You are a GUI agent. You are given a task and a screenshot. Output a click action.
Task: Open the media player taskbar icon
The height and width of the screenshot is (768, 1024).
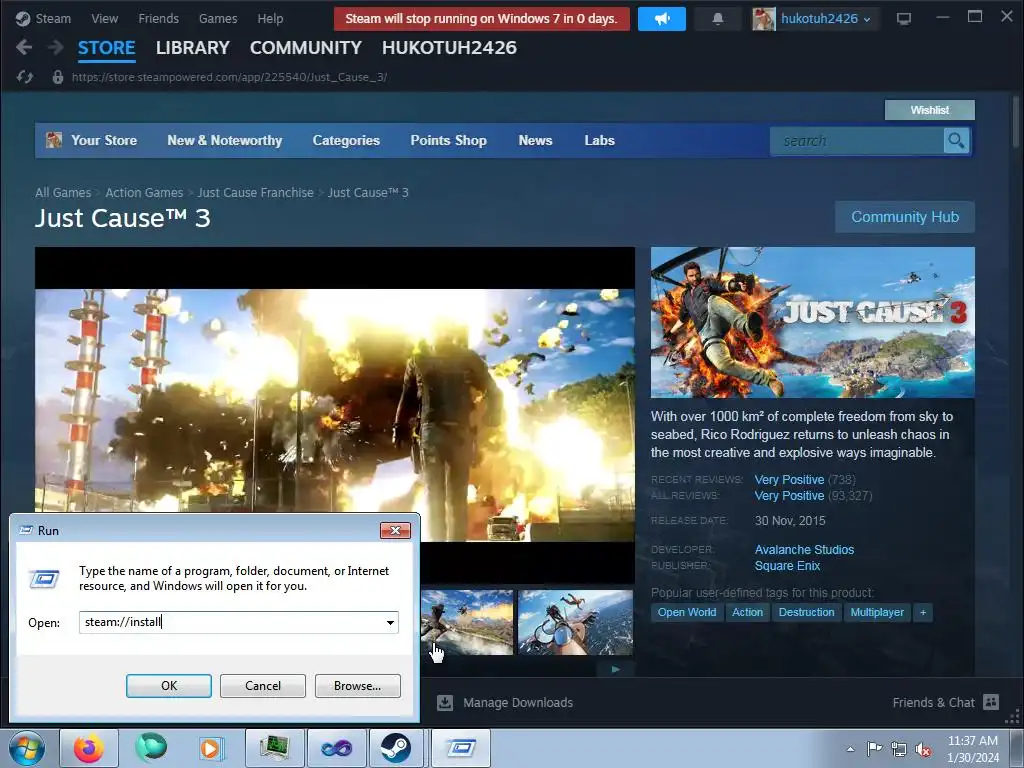210,748
